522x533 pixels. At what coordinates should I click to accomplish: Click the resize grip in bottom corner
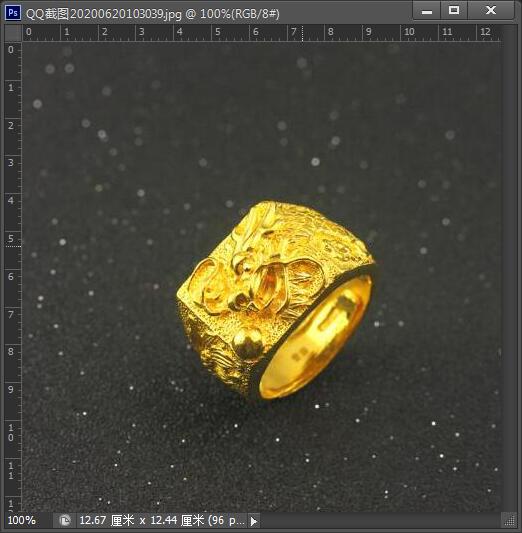[510, 521]
